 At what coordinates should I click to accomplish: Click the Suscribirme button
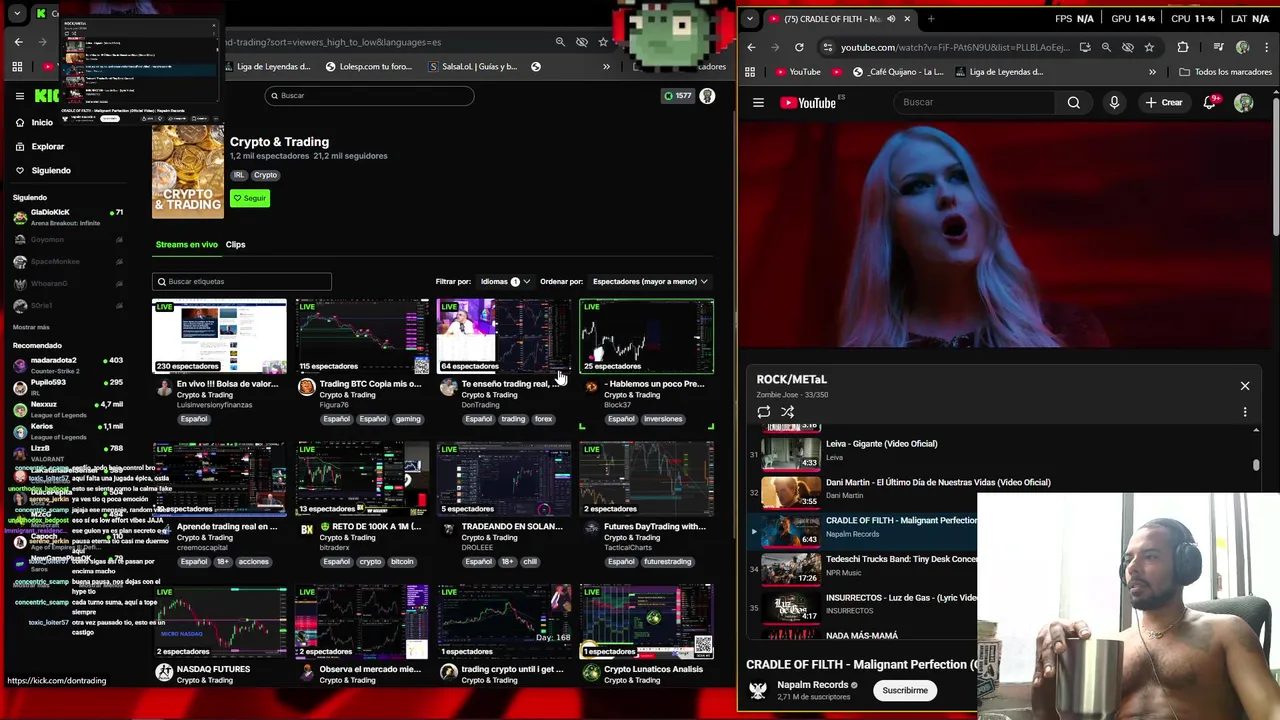coord(905,690)
